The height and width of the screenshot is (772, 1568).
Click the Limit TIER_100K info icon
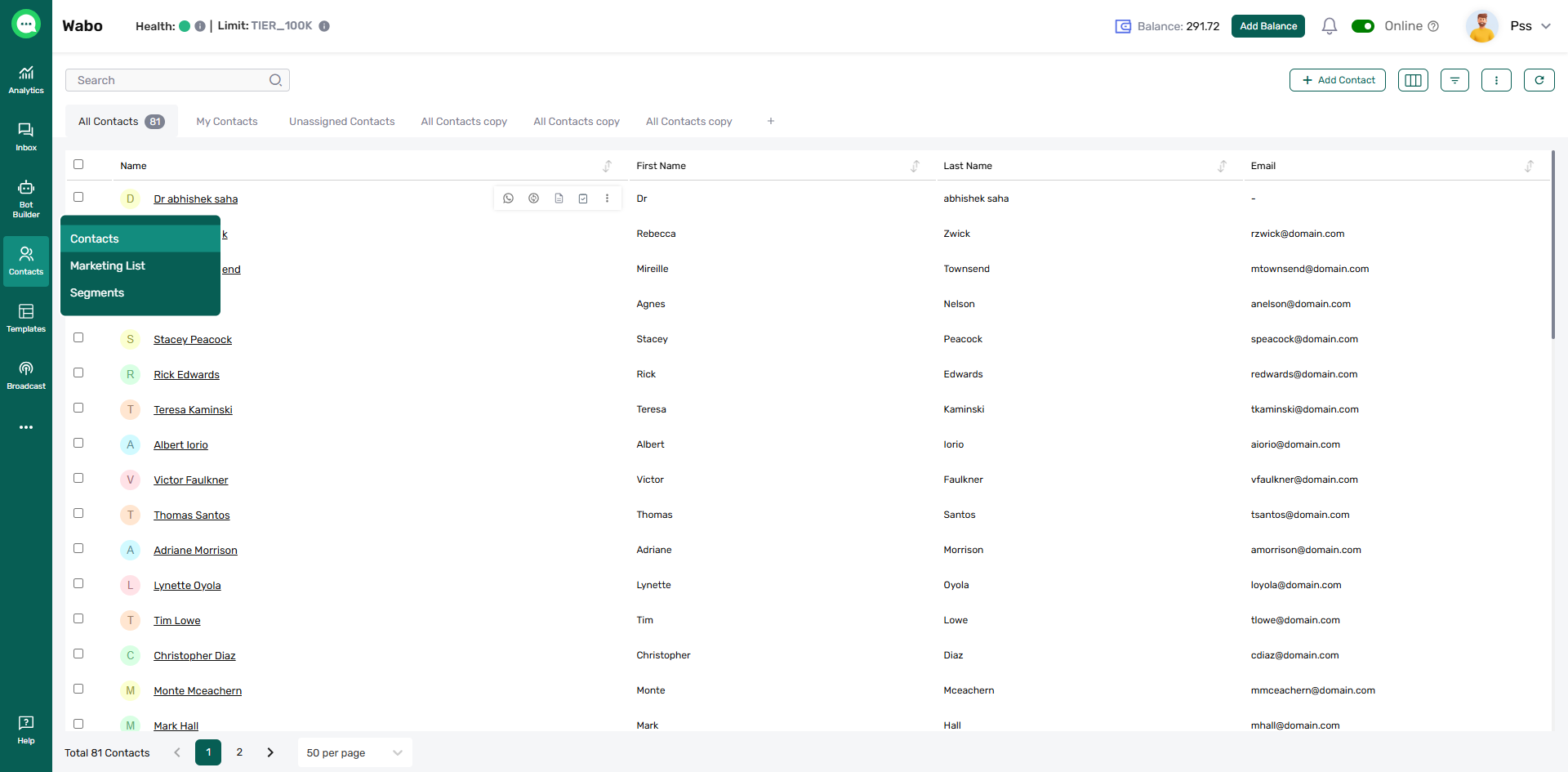tap(324, 26)
